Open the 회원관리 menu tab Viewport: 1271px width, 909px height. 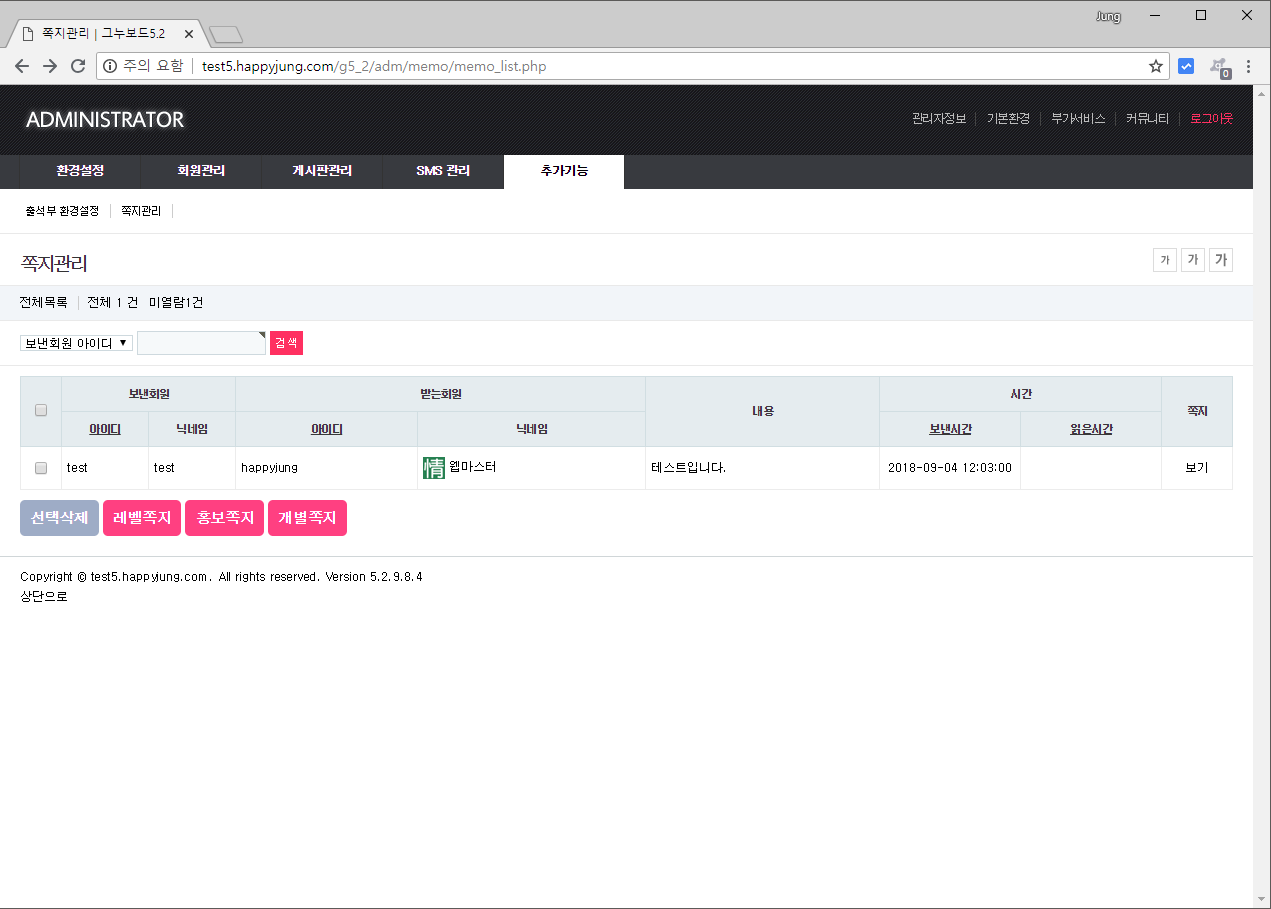click(201, 171)
